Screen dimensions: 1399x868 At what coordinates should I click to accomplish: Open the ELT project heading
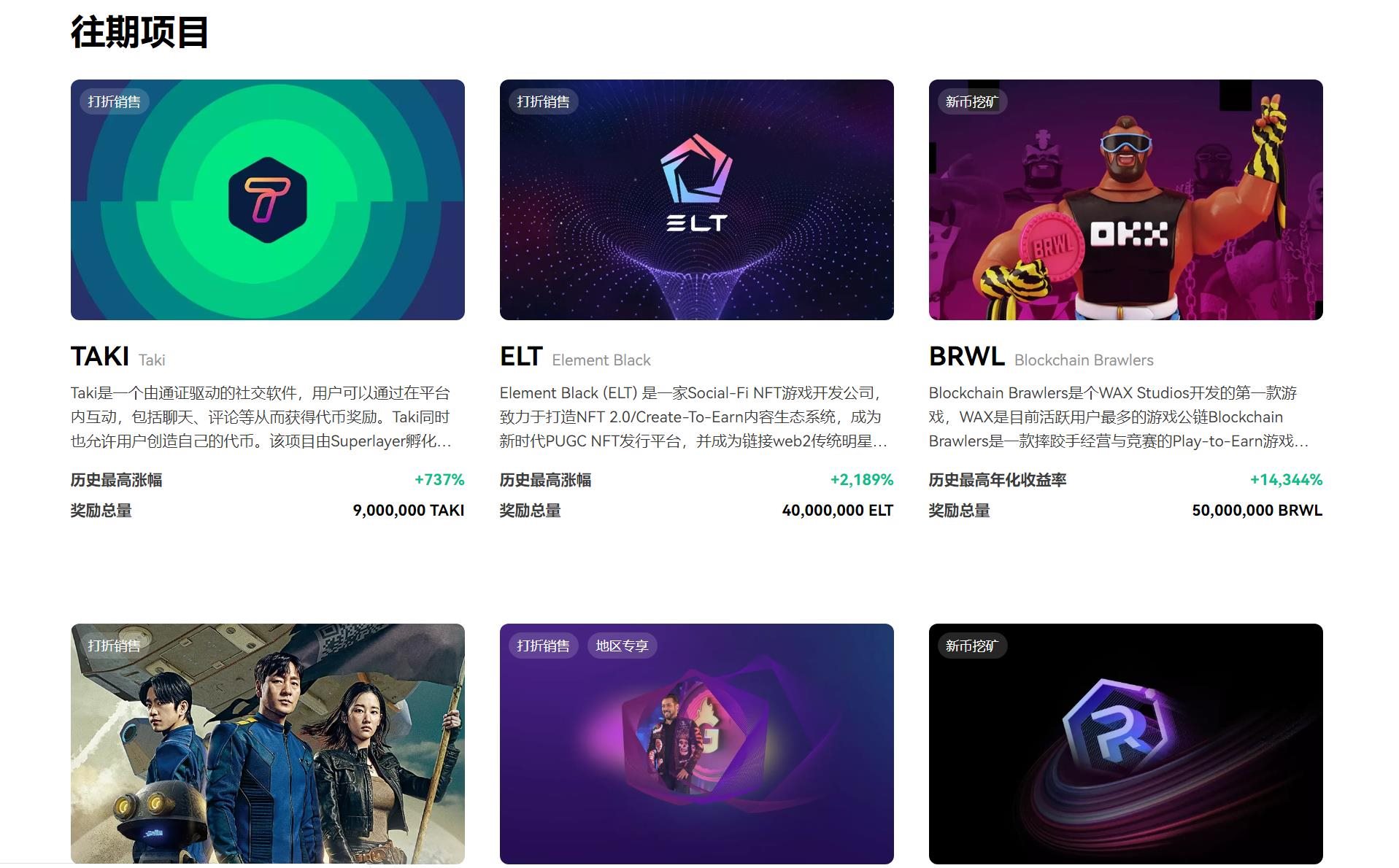(x=521, y=357)
